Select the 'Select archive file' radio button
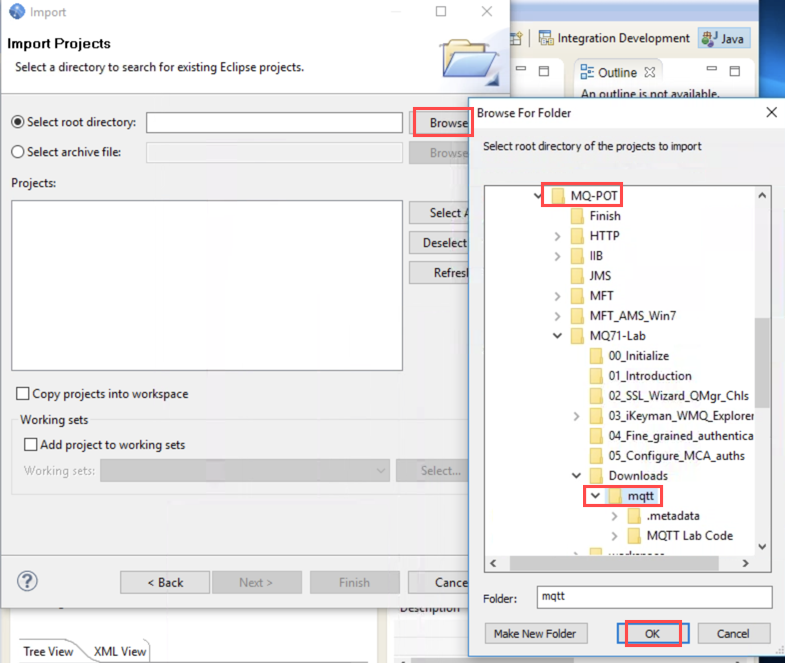The height and width of the screenshot is (663, 785). (x=18, y=152)
